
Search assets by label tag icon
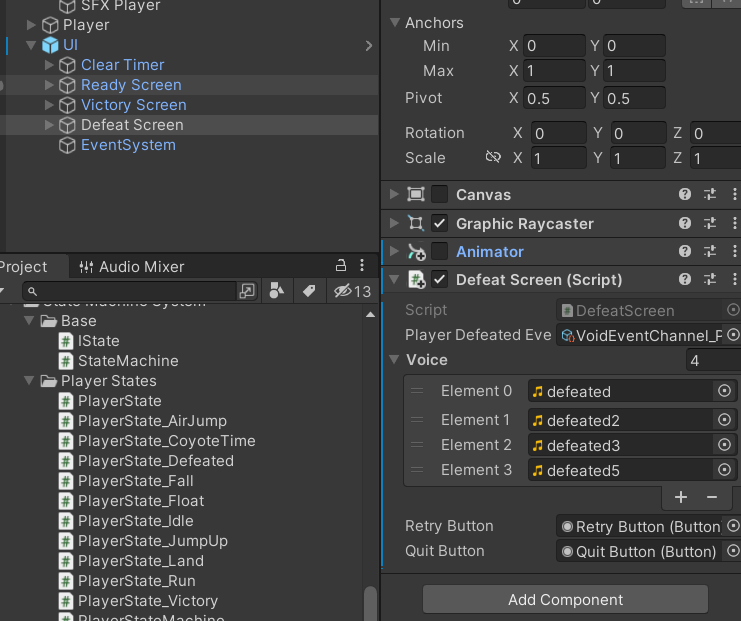(309, 291)
